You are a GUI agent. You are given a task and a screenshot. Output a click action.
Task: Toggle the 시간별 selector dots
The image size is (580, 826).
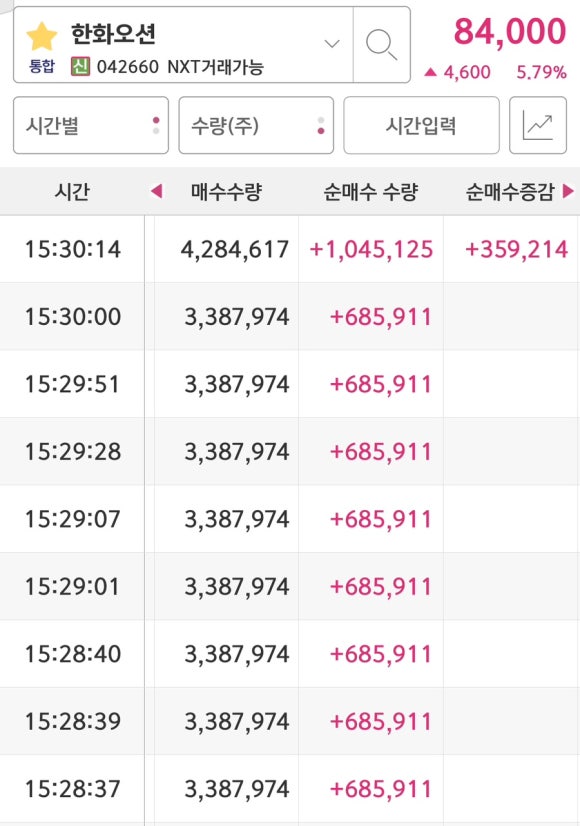(156, 125)
